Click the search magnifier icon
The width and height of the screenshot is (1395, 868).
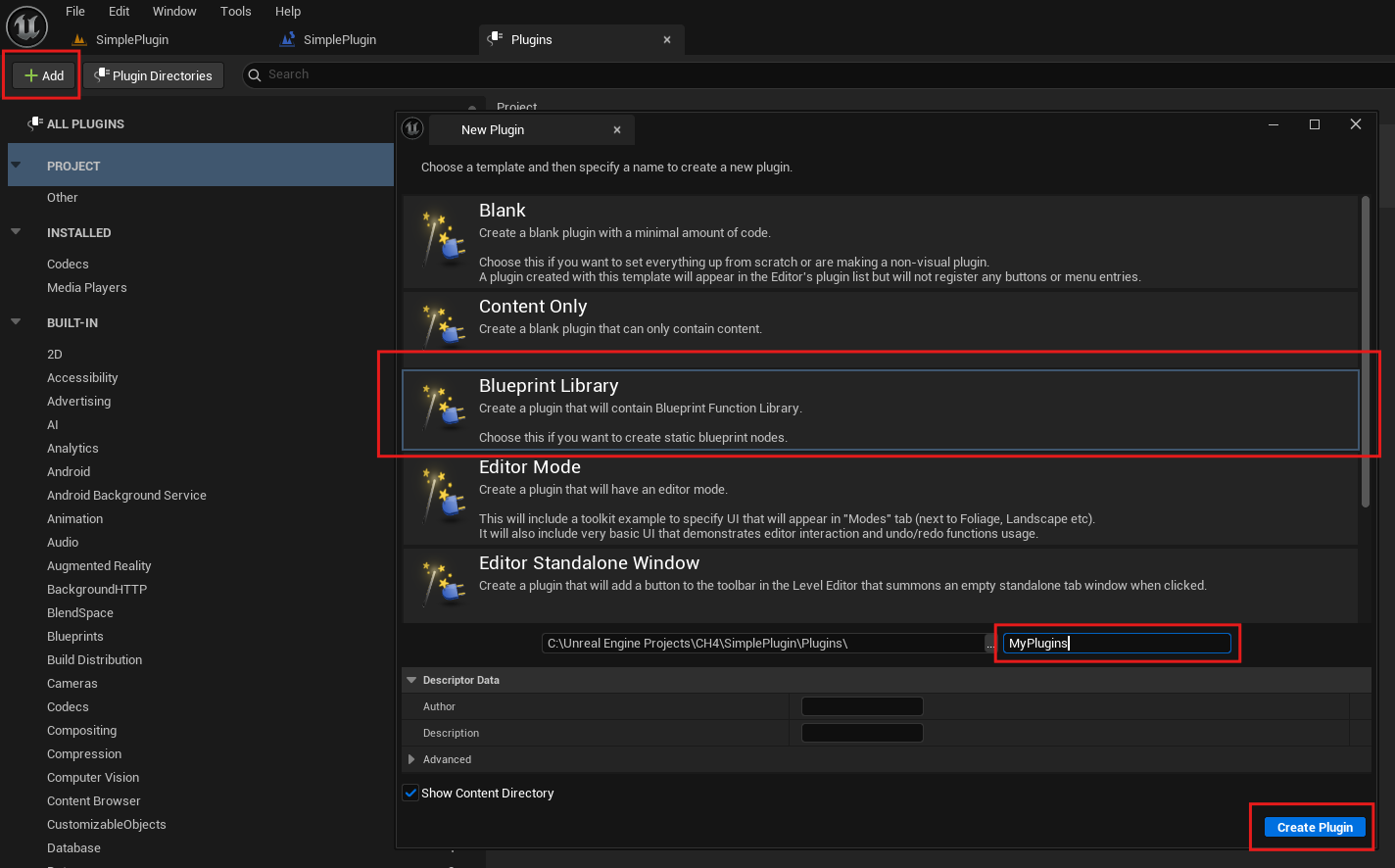click(x=255, y=75)
